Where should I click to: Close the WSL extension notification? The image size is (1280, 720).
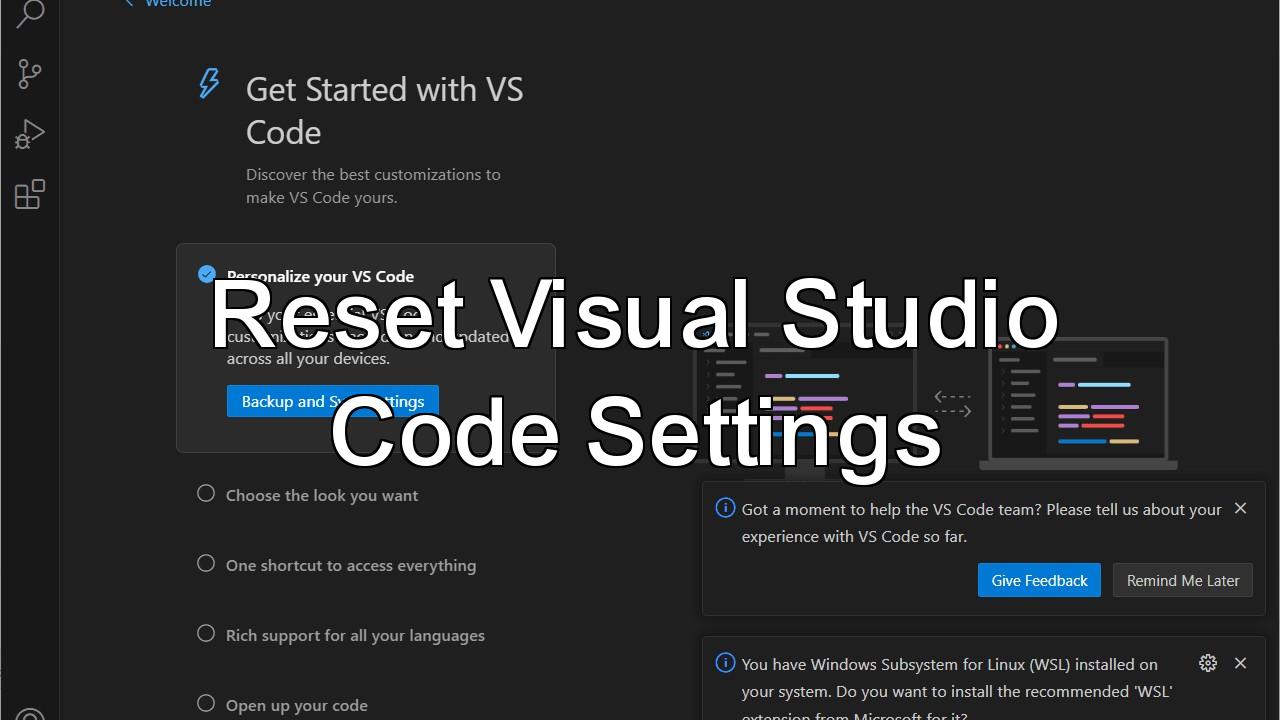click(x=1240, y=663)
